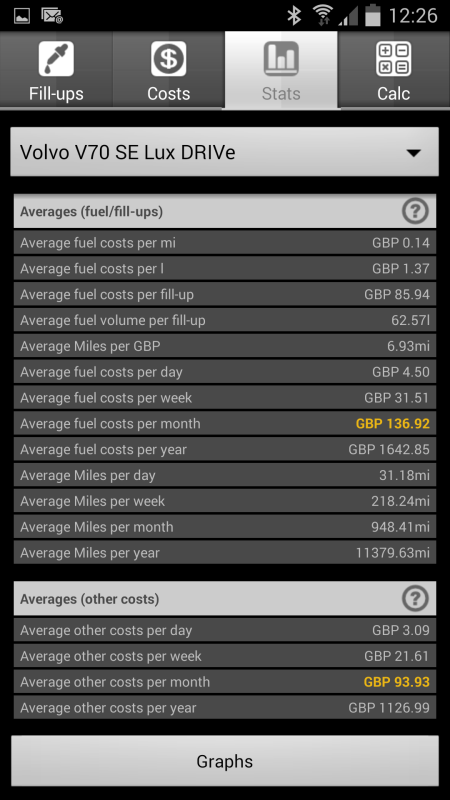Select the Stats bar chart icon

(x=281, y=59)
